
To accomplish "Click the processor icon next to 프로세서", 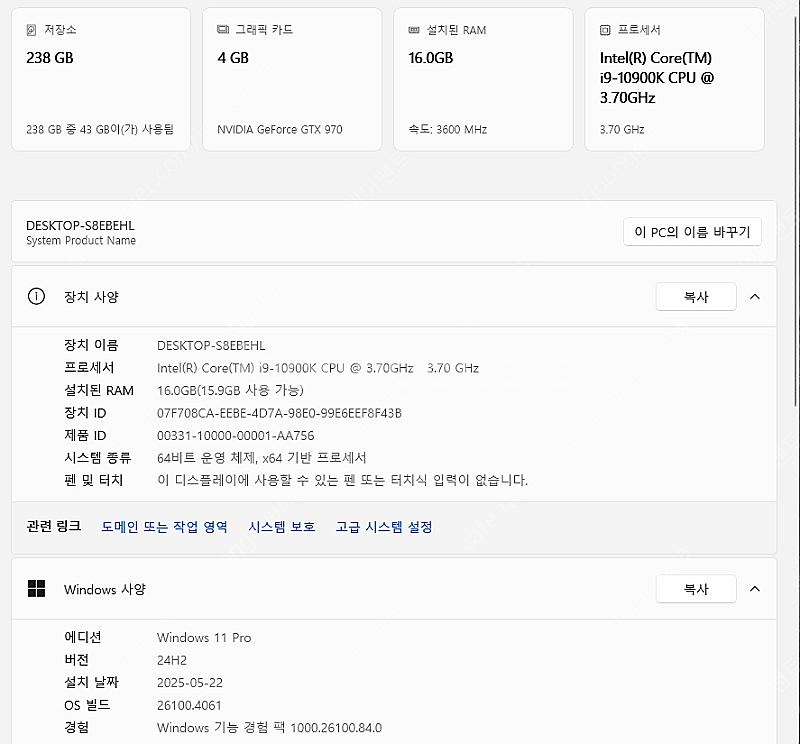I will 605,30.
